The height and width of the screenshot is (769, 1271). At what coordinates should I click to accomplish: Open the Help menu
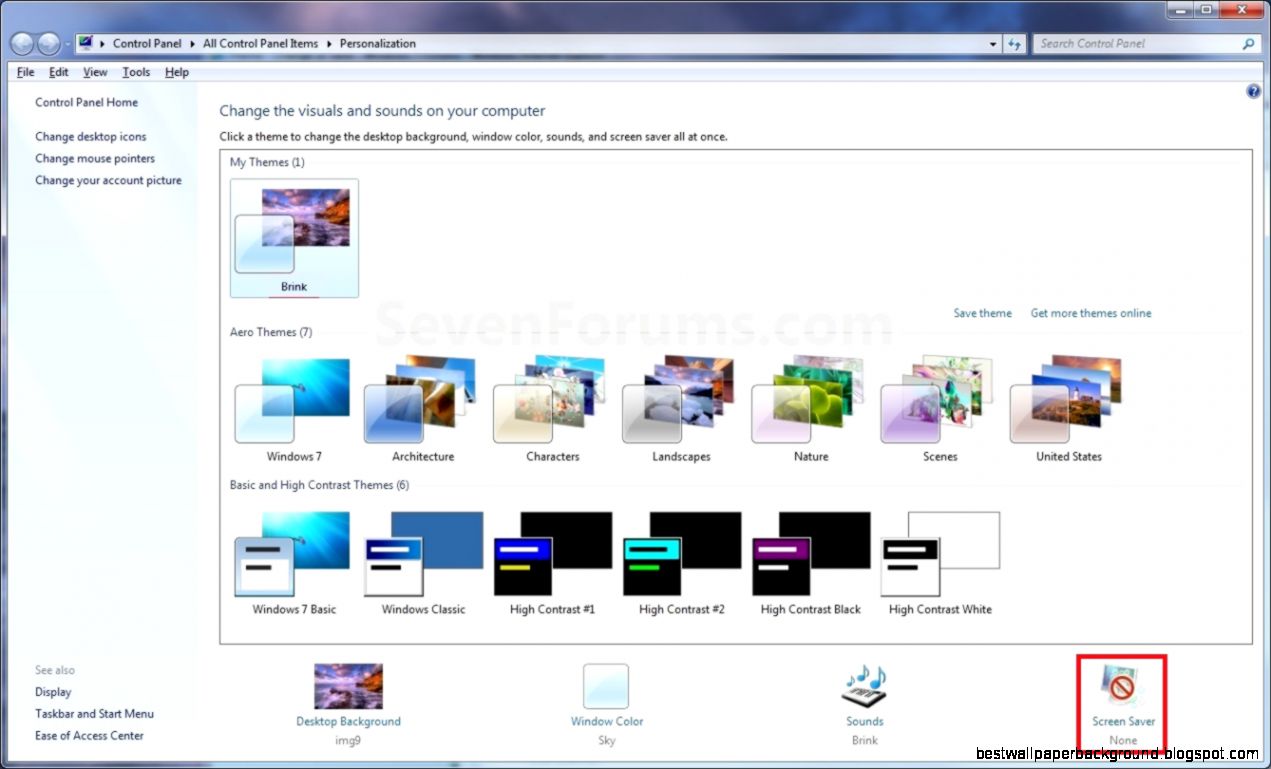pyautogui.click(x=177, y=72)
